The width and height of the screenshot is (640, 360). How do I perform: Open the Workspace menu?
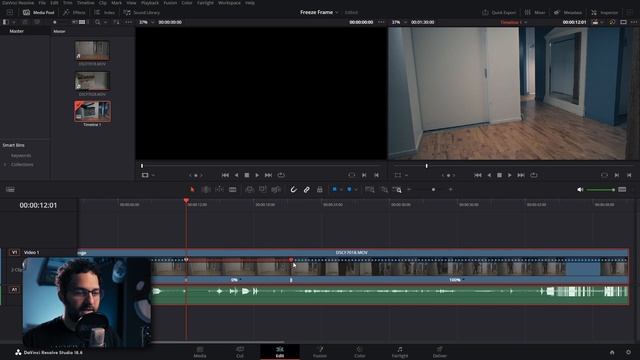coord(229,3)
